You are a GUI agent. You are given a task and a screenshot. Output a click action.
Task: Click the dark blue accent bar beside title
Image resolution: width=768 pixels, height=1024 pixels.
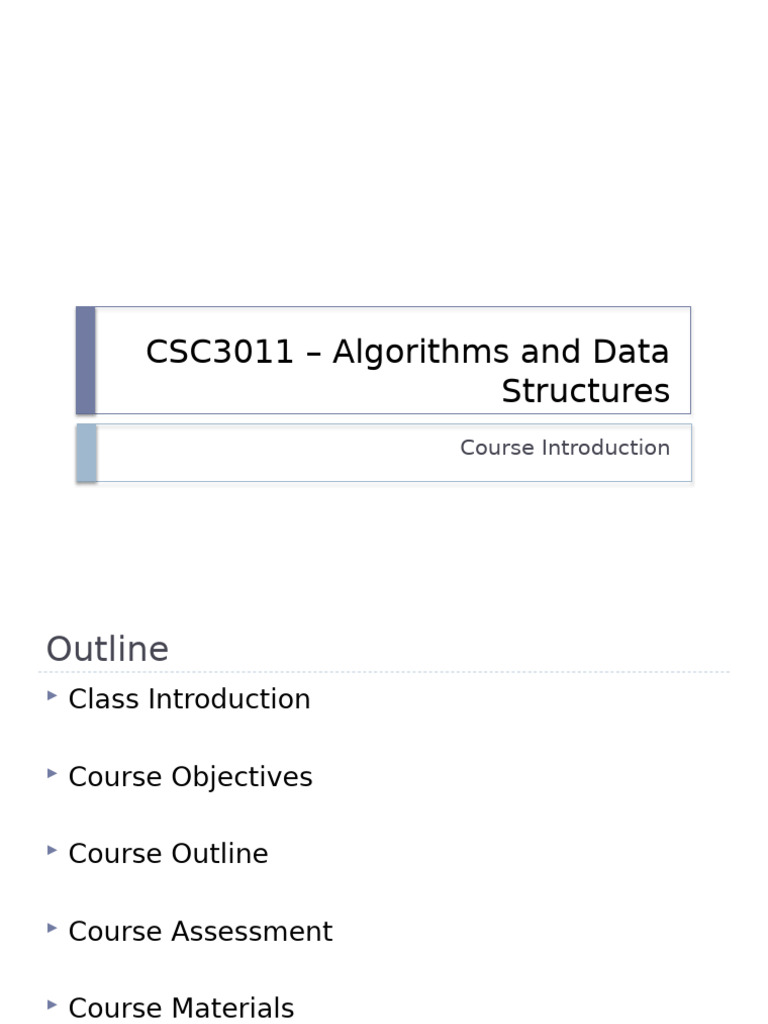tap(86, 360)
